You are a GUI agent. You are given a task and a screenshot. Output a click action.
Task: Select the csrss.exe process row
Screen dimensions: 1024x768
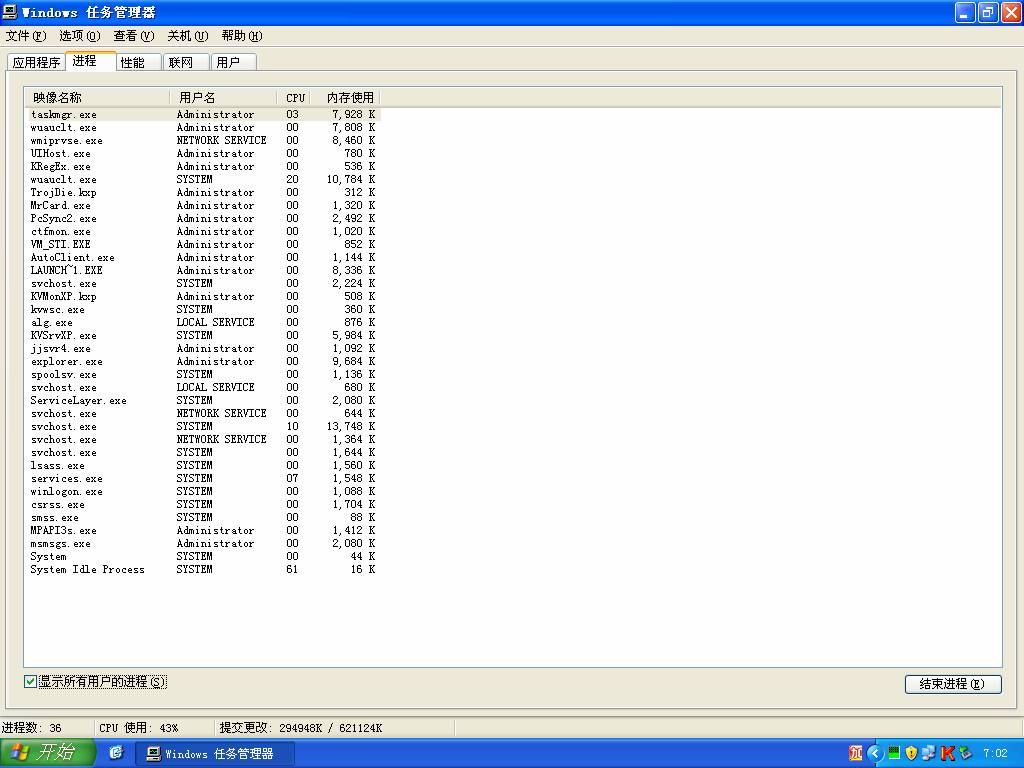coord(203,504)
